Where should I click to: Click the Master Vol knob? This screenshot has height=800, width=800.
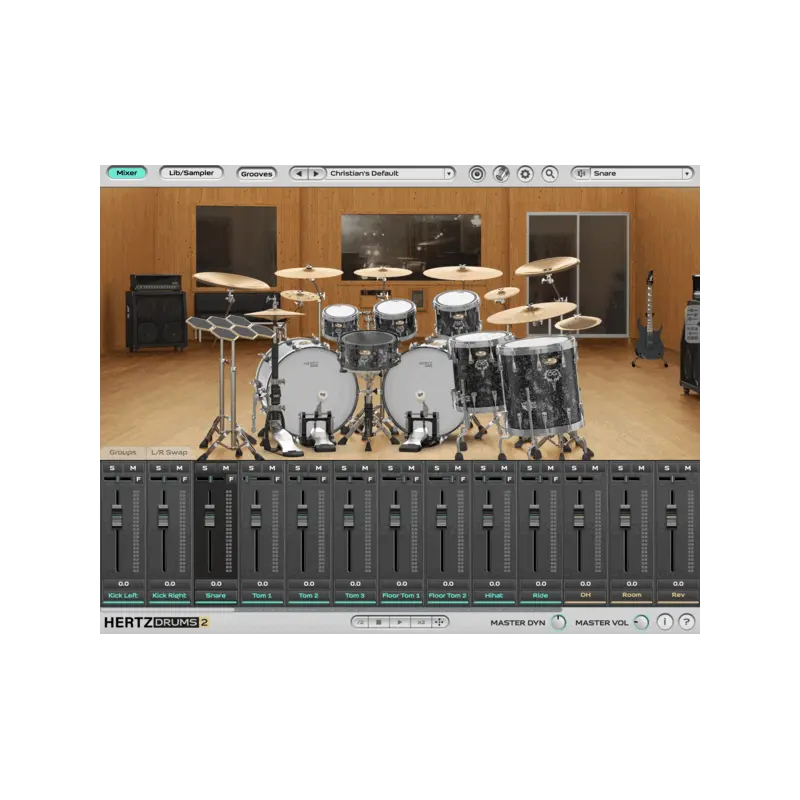[x=641, y=622]
